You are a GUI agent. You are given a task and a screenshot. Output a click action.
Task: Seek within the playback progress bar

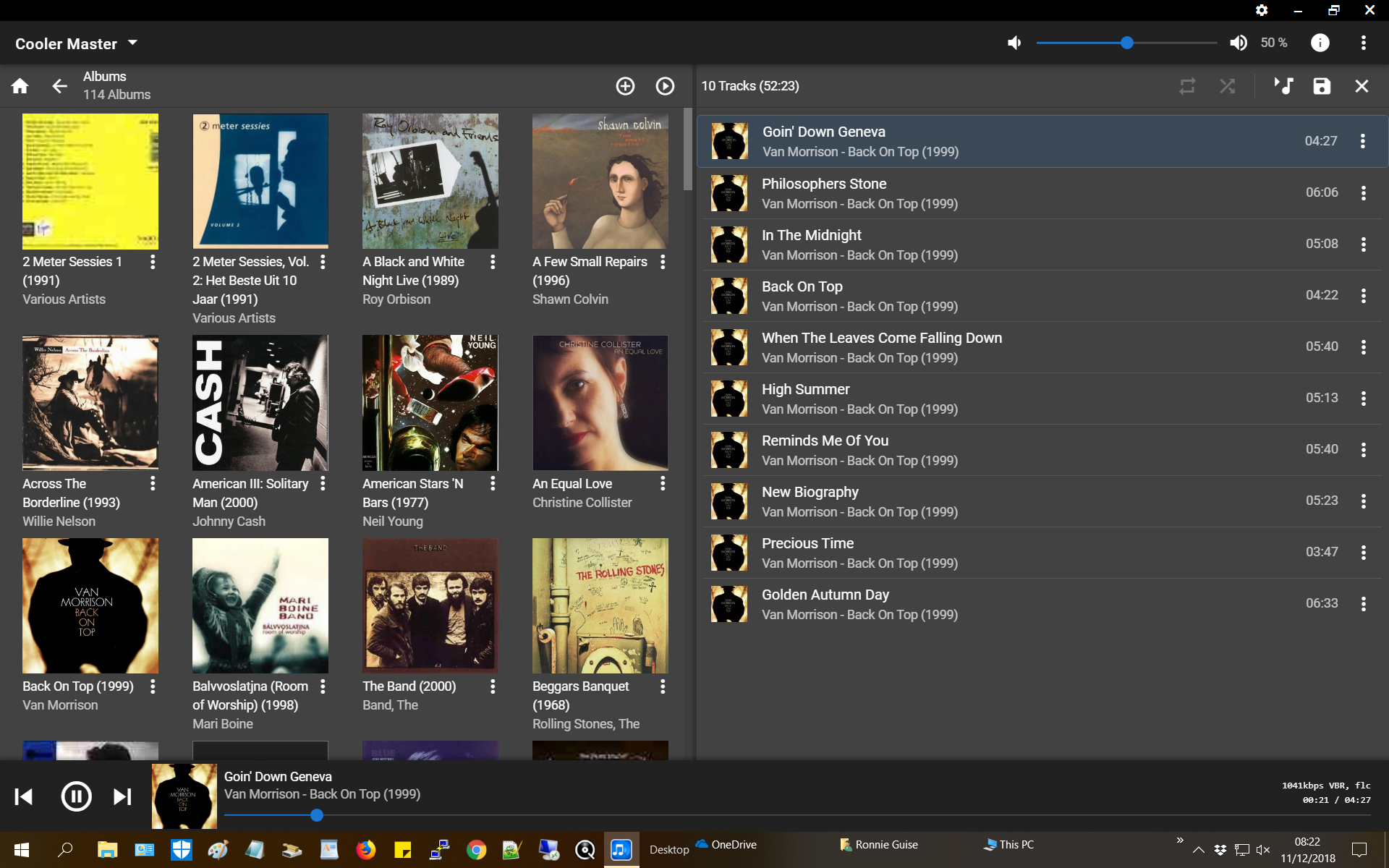[797, 815]
